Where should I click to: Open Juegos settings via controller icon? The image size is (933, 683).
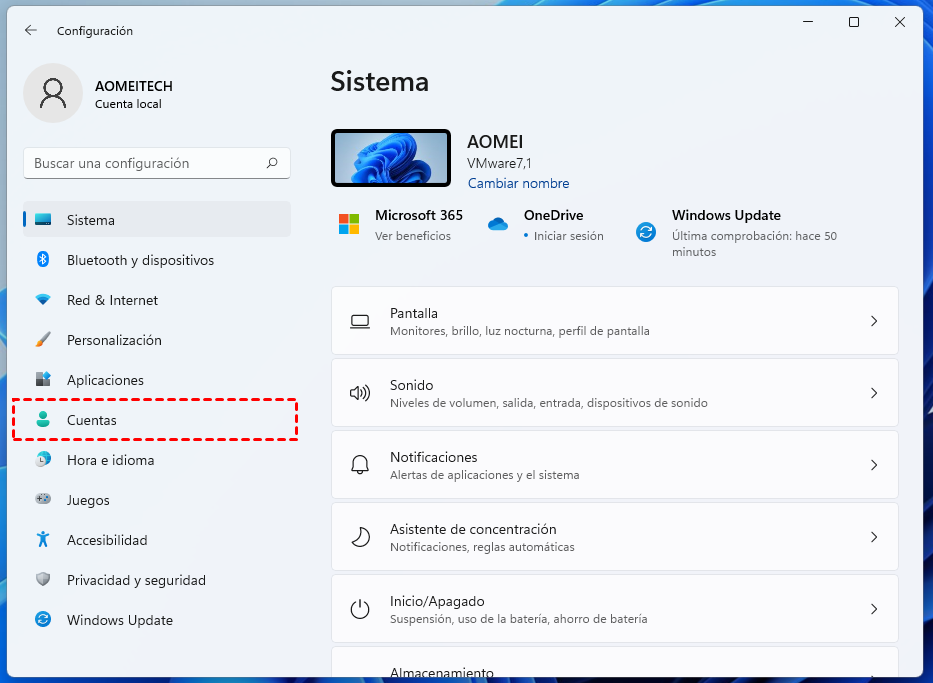tap(42, 500)
